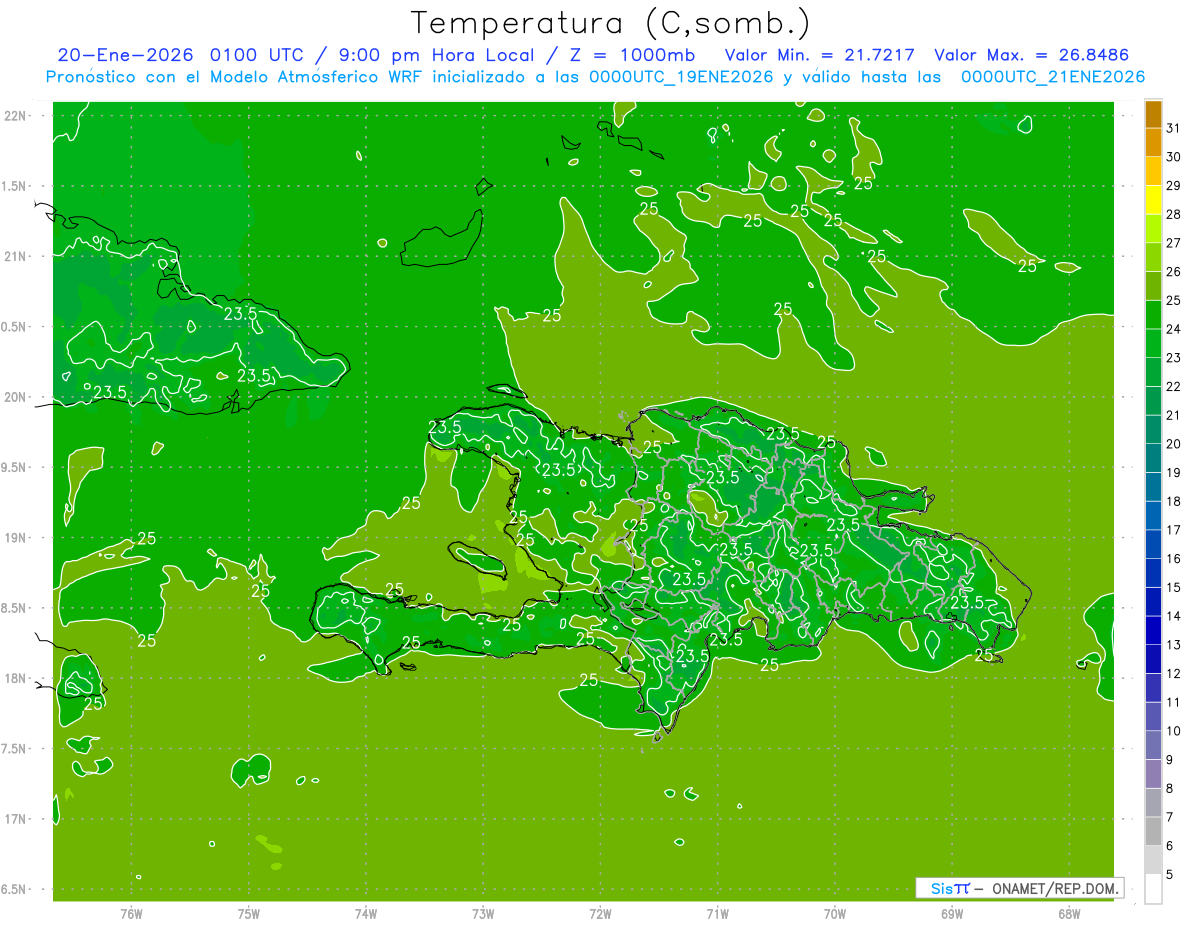Click the "71W" longitude axis label
The width and height of the screenshot is (1200, 927).
coord(717,913)
